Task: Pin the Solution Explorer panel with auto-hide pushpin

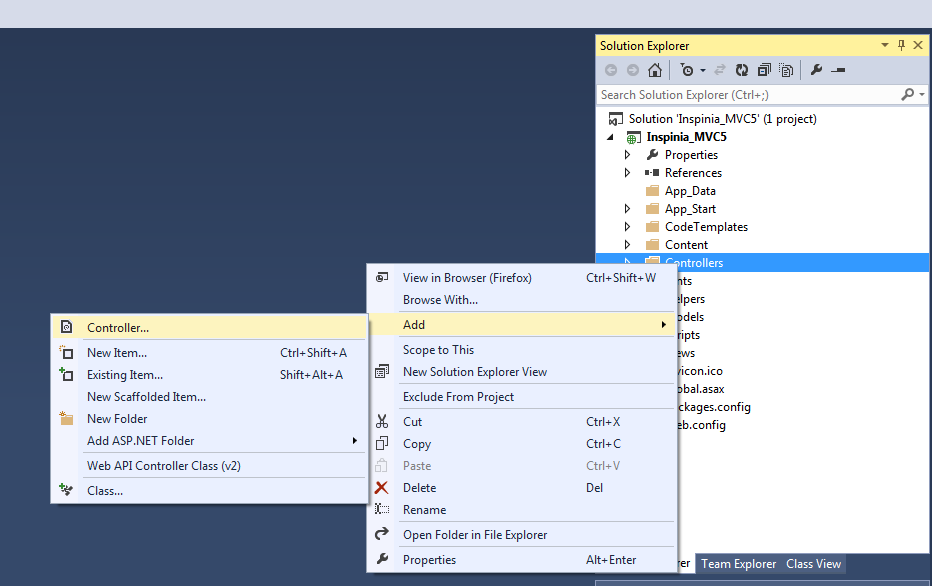Action: pyautogui.click(x=901, y=45)
